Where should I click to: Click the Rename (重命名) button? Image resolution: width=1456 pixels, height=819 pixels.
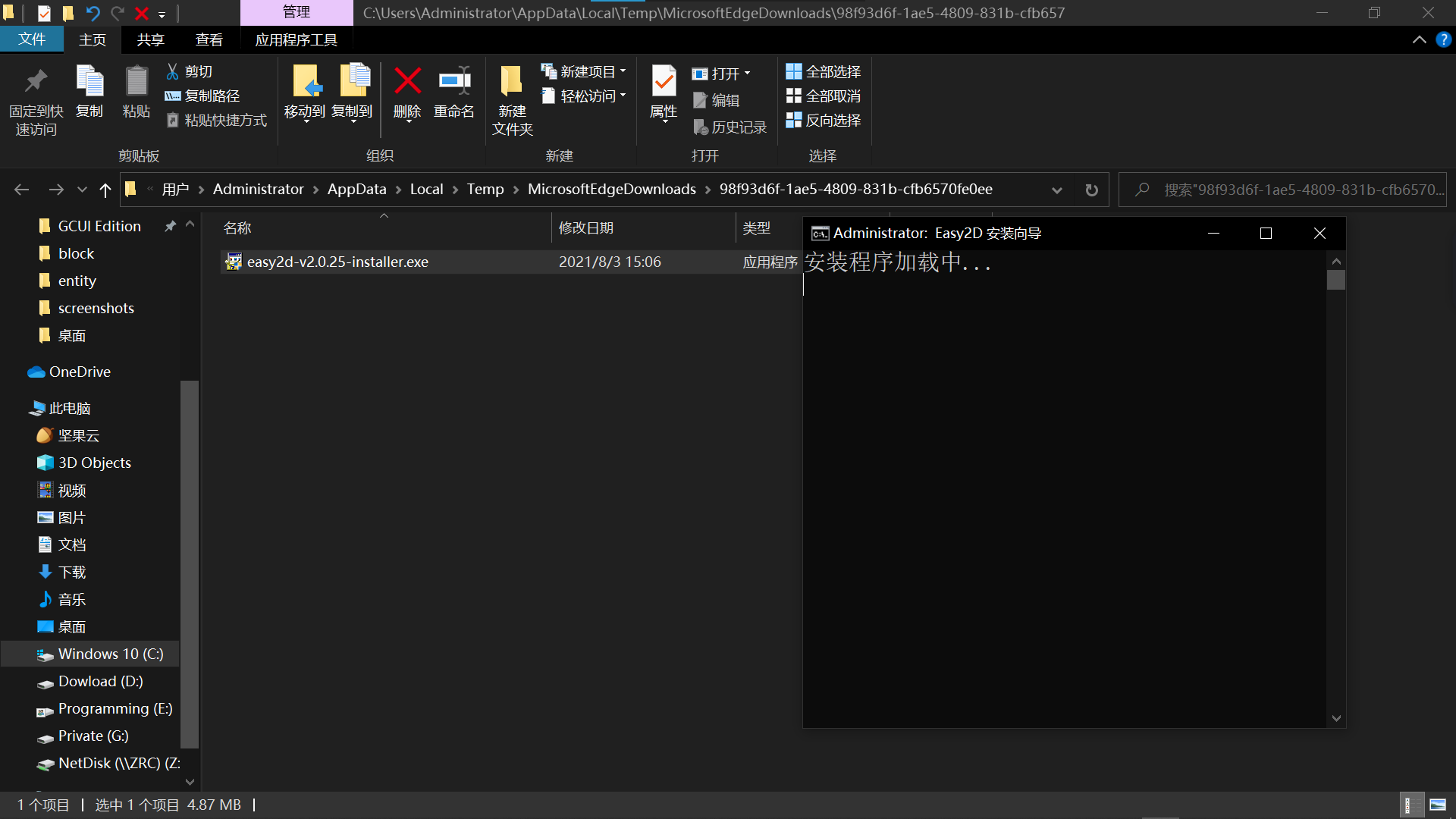point(453,93)
